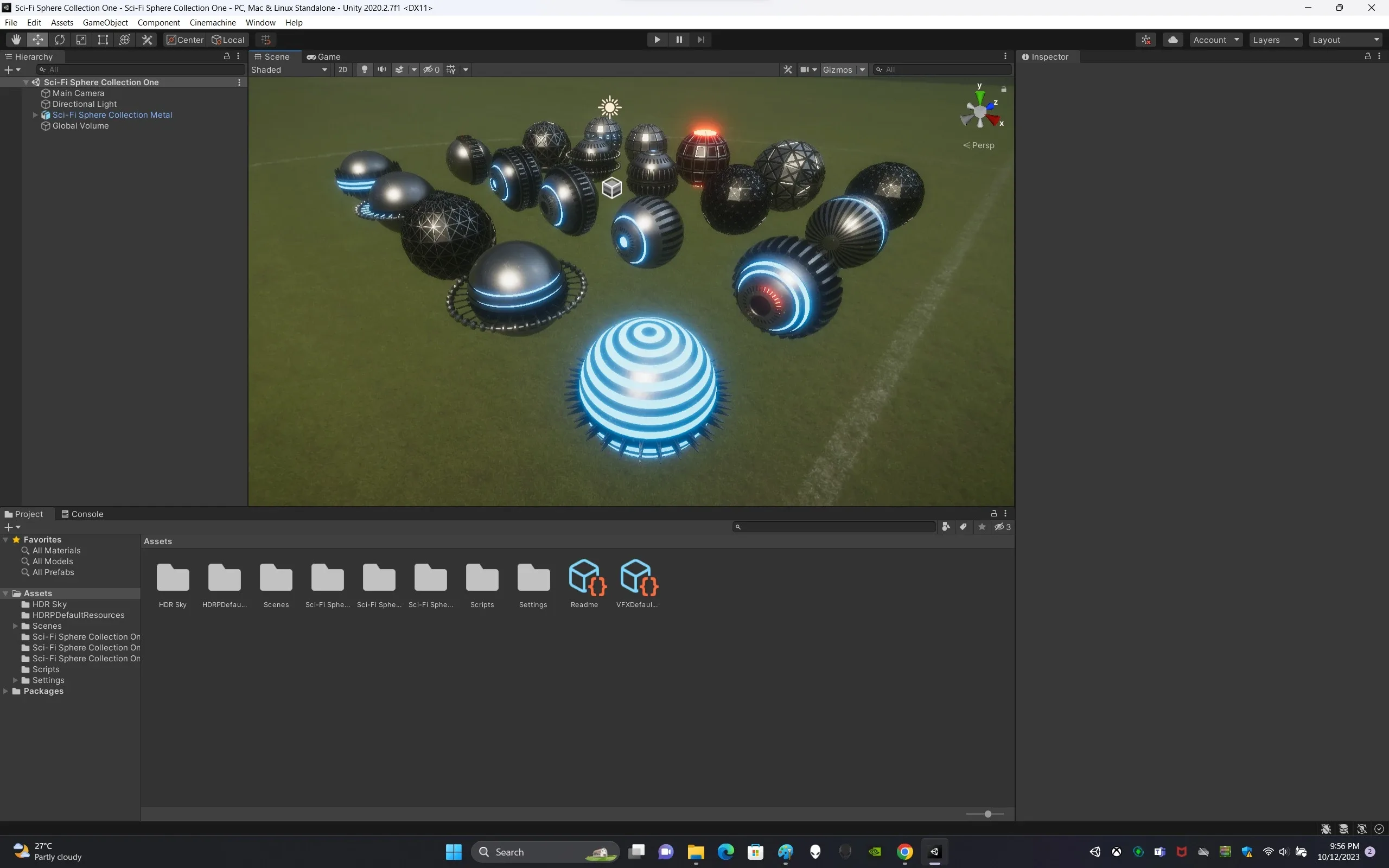
Task: Click the Play button
Action: 657,40
